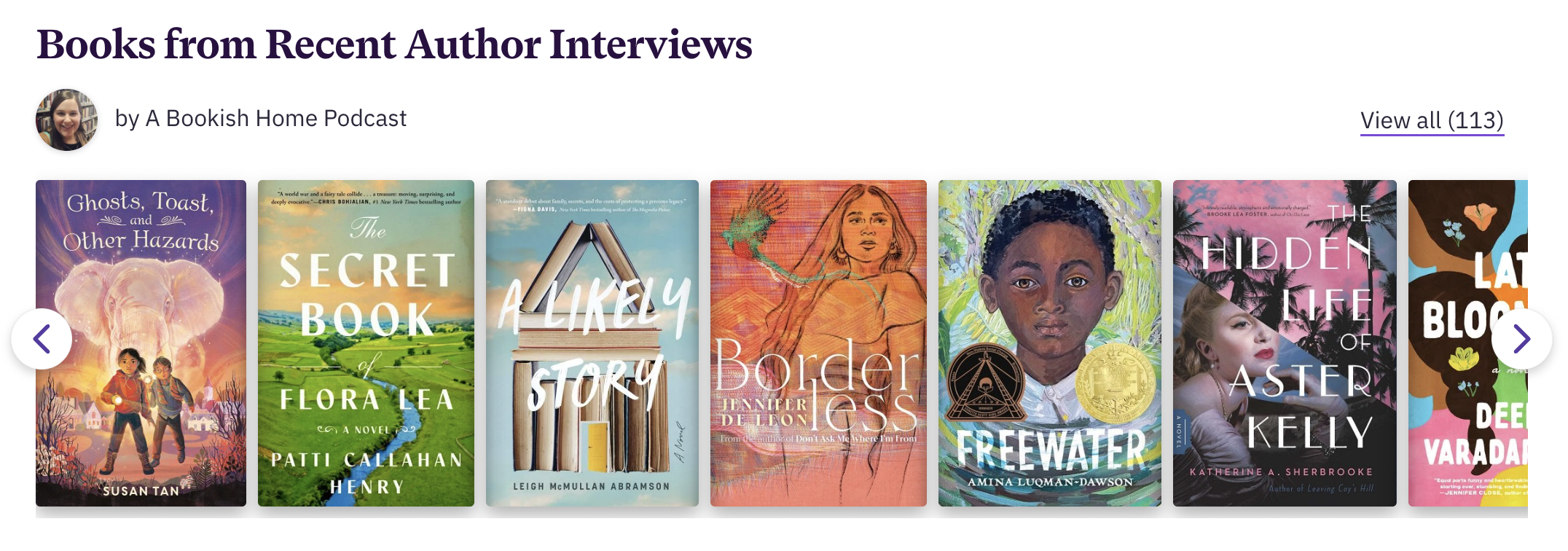Viewport: 1568px width, 551px height.
Task: Open A Bookish Home Podcast avatar photo
Action: (67, 120)
